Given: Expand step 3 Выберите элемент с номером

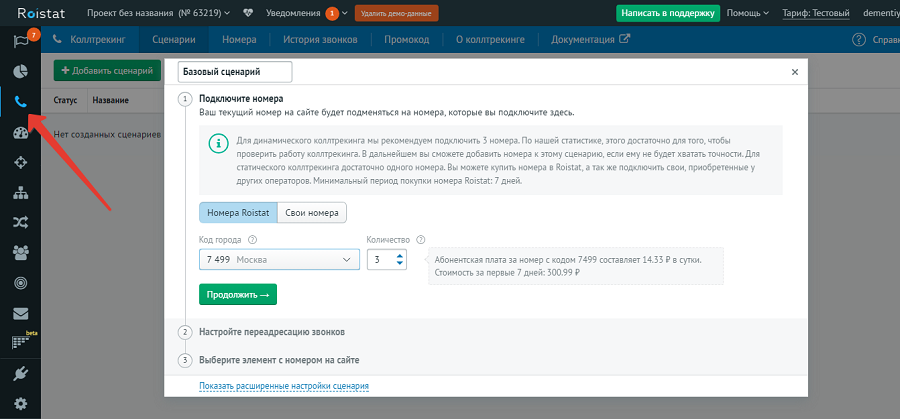Looking at the screenshot, I should coord(279,360).
